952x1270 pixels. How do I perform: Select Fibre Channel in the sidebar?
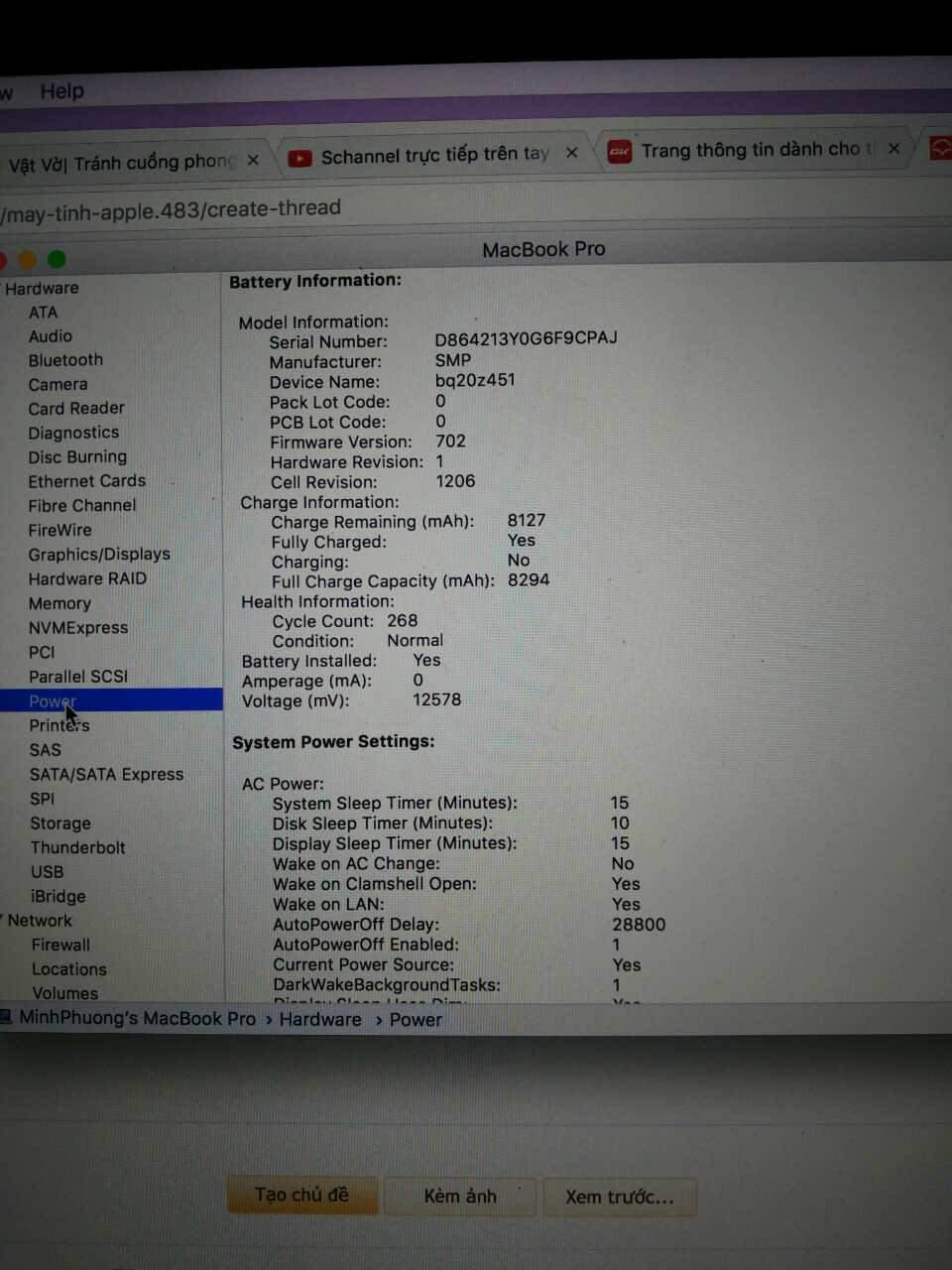pyautogui.click(x=82, y=505)
